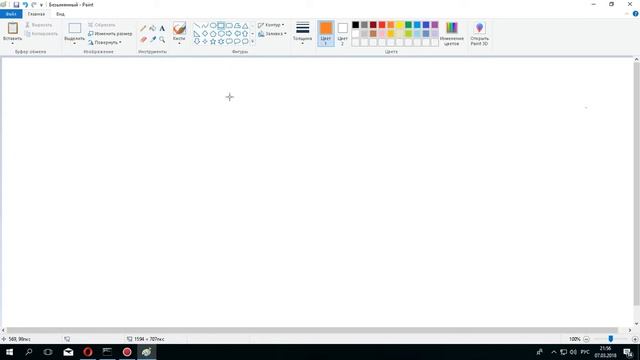640x360 pixels.
Task: Choose the Five-point star shape
Action: pos(213,42)
